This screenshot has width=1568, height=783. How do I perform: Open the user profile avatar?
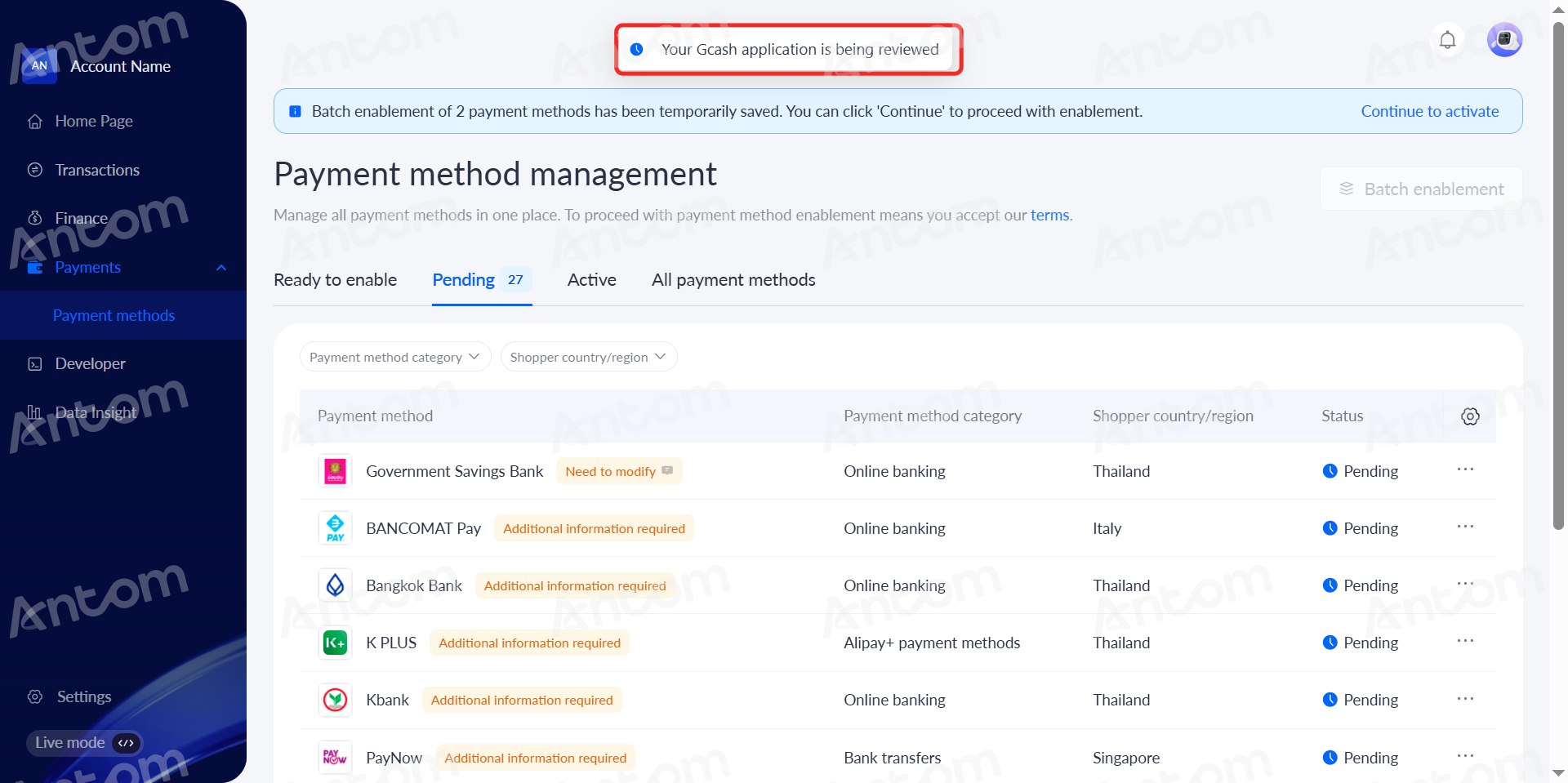point(1504,39)
